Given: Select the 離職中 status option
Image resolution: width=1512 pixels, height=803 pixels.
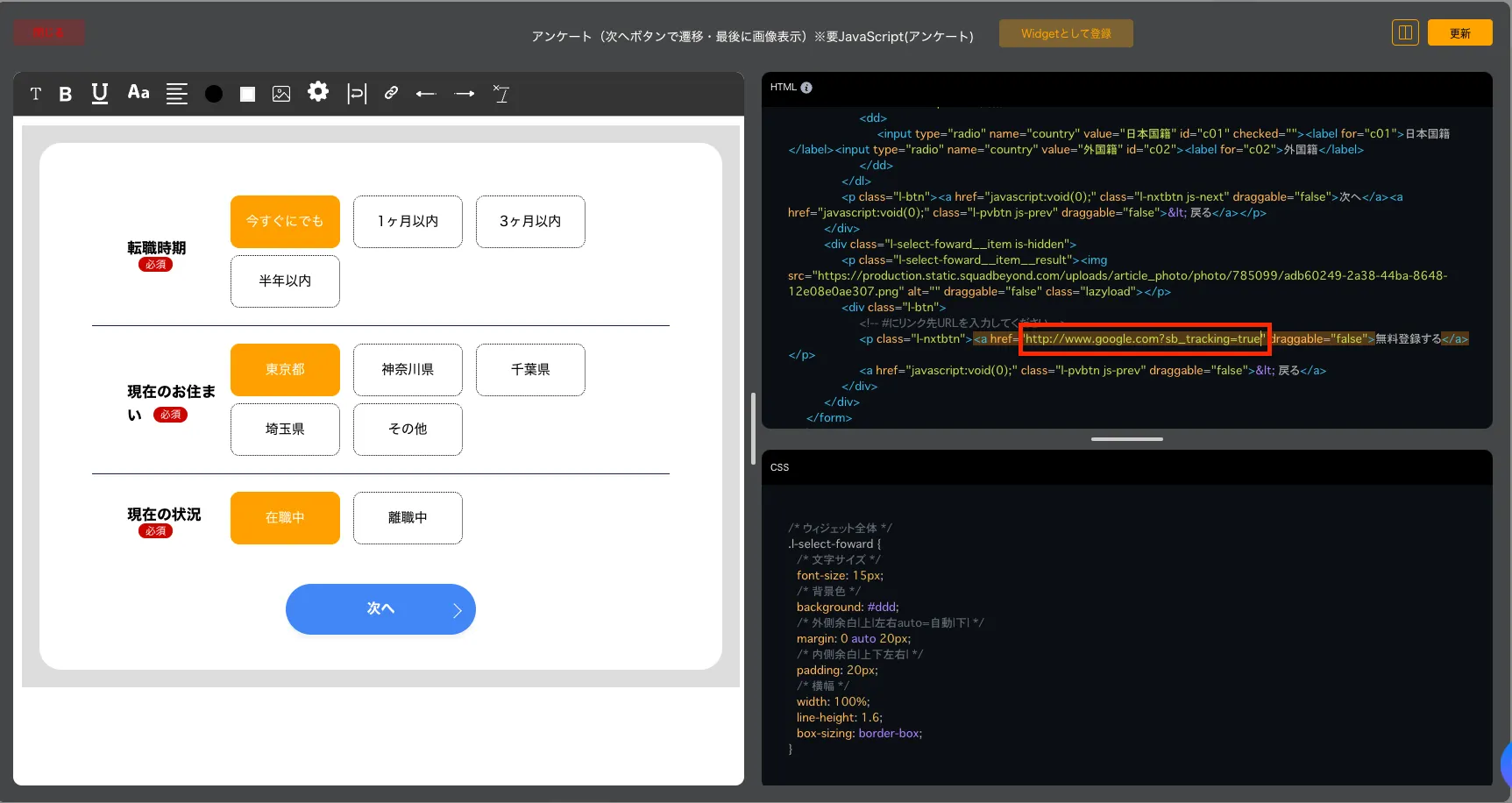Looking at the screenshot, I should coord(408,518).
